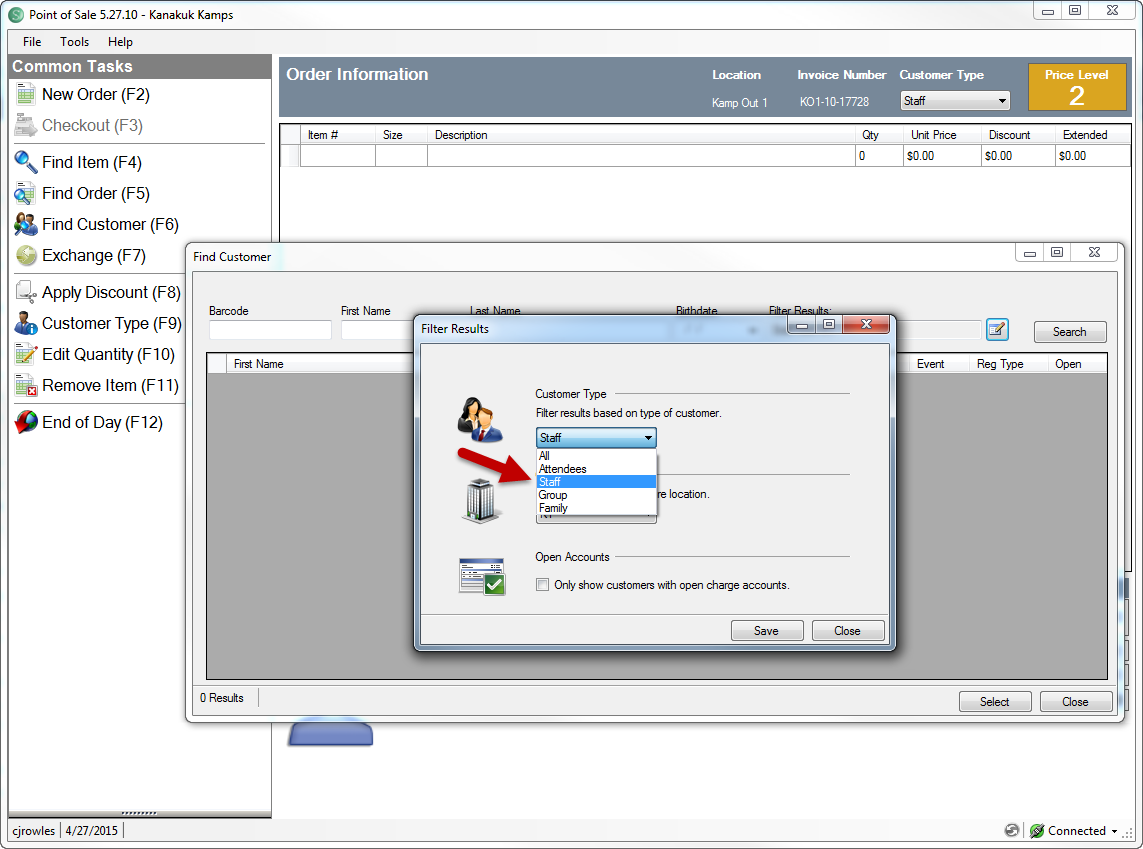Click the Price Level 2 orange box
1143x849 pixels.
point(1076,87)
